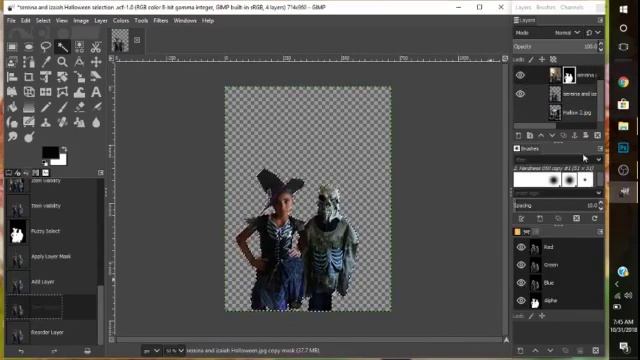Image resolution: width=640 pixels, height=360 pixels.
Task: Anchor the floating layer in Layers panel
Action: (x=574, y=136)
